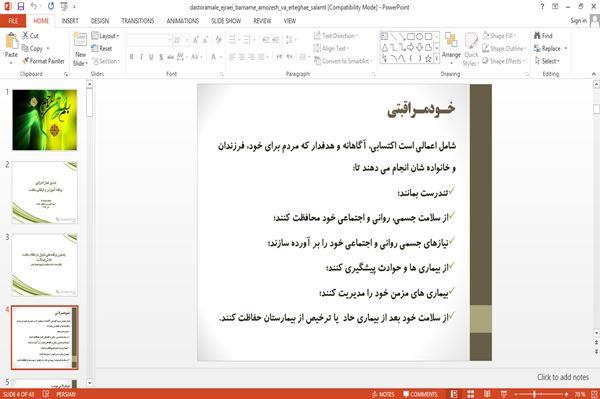Expand the Section dropdown
Image resolution: width=600 pixels, height=399 pixels.
[106, 61]
